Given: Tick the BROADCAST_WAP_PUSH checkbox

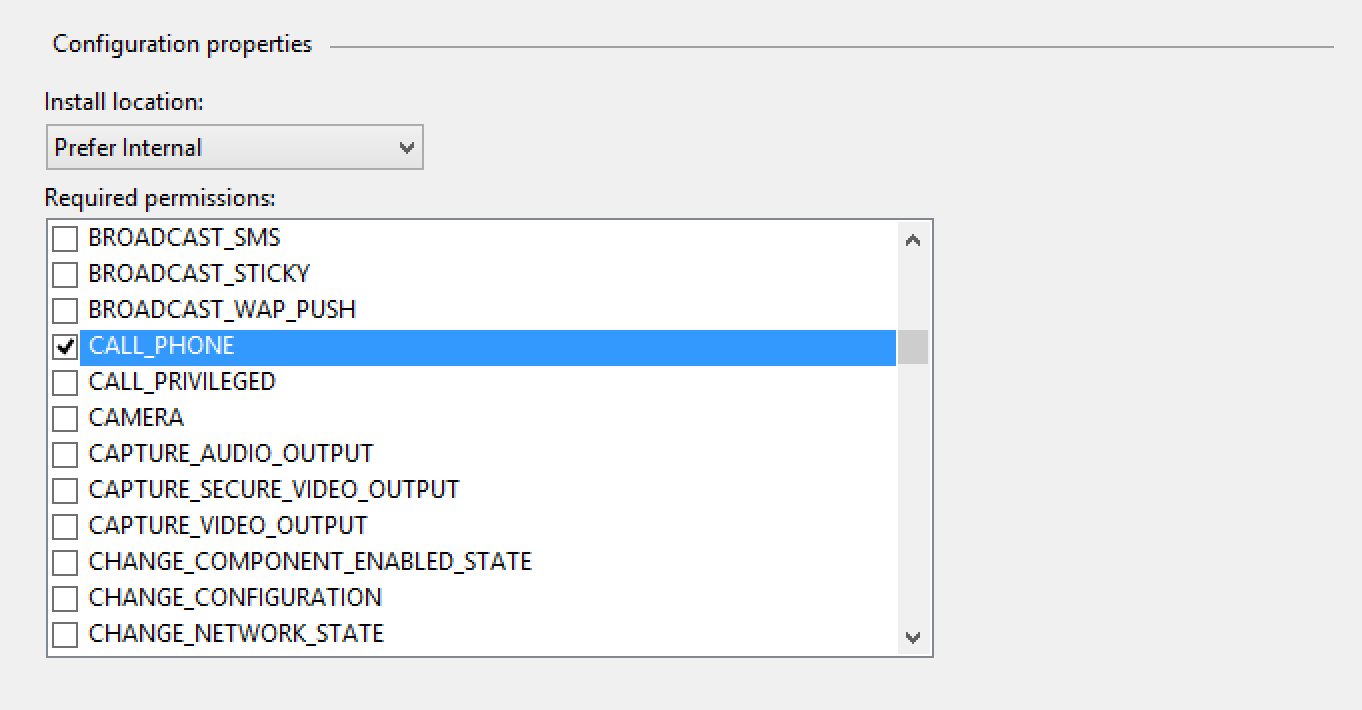Looking at the screenshot, I should 65,311.
